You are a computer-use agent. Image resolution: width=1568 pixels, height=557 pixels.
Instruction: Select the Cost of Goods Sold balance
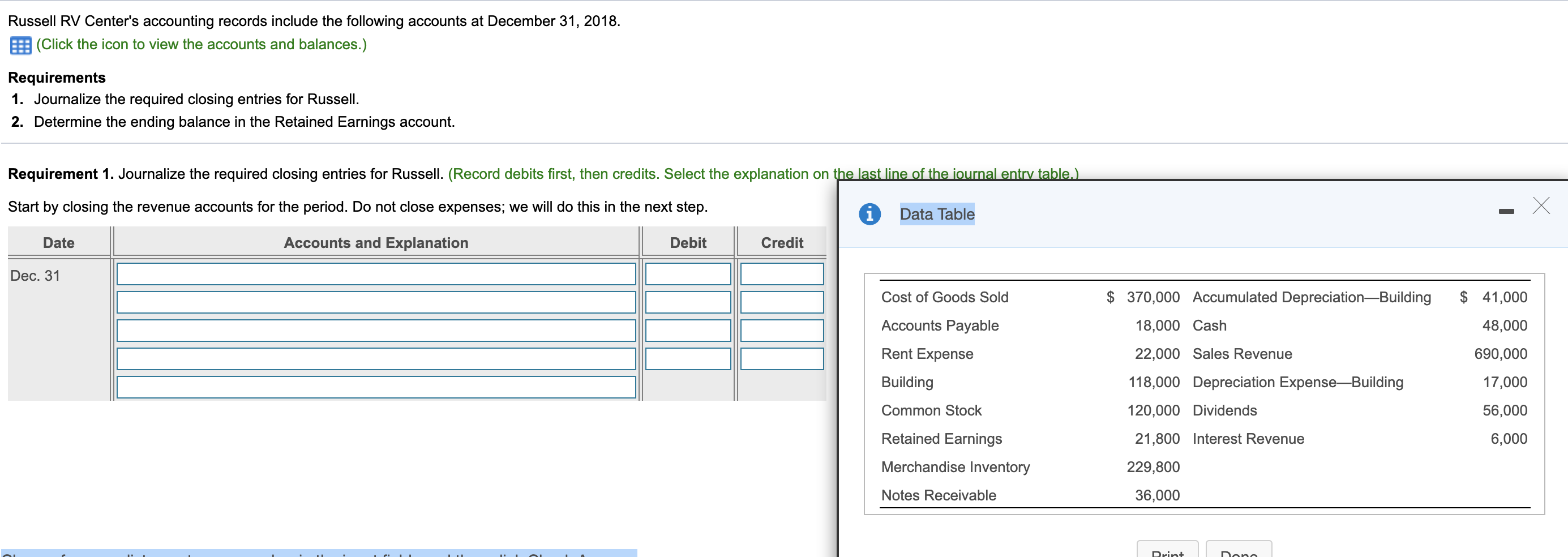tap(1154, 297)
